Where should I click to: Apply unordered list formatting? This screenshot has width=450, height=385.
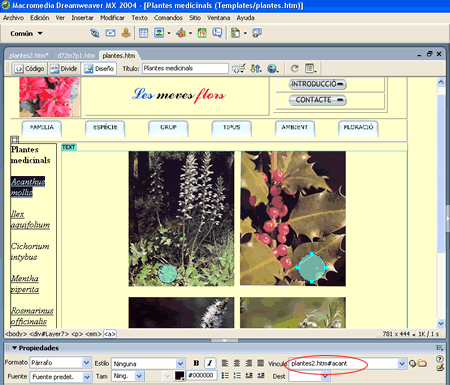tap(225, 376)
